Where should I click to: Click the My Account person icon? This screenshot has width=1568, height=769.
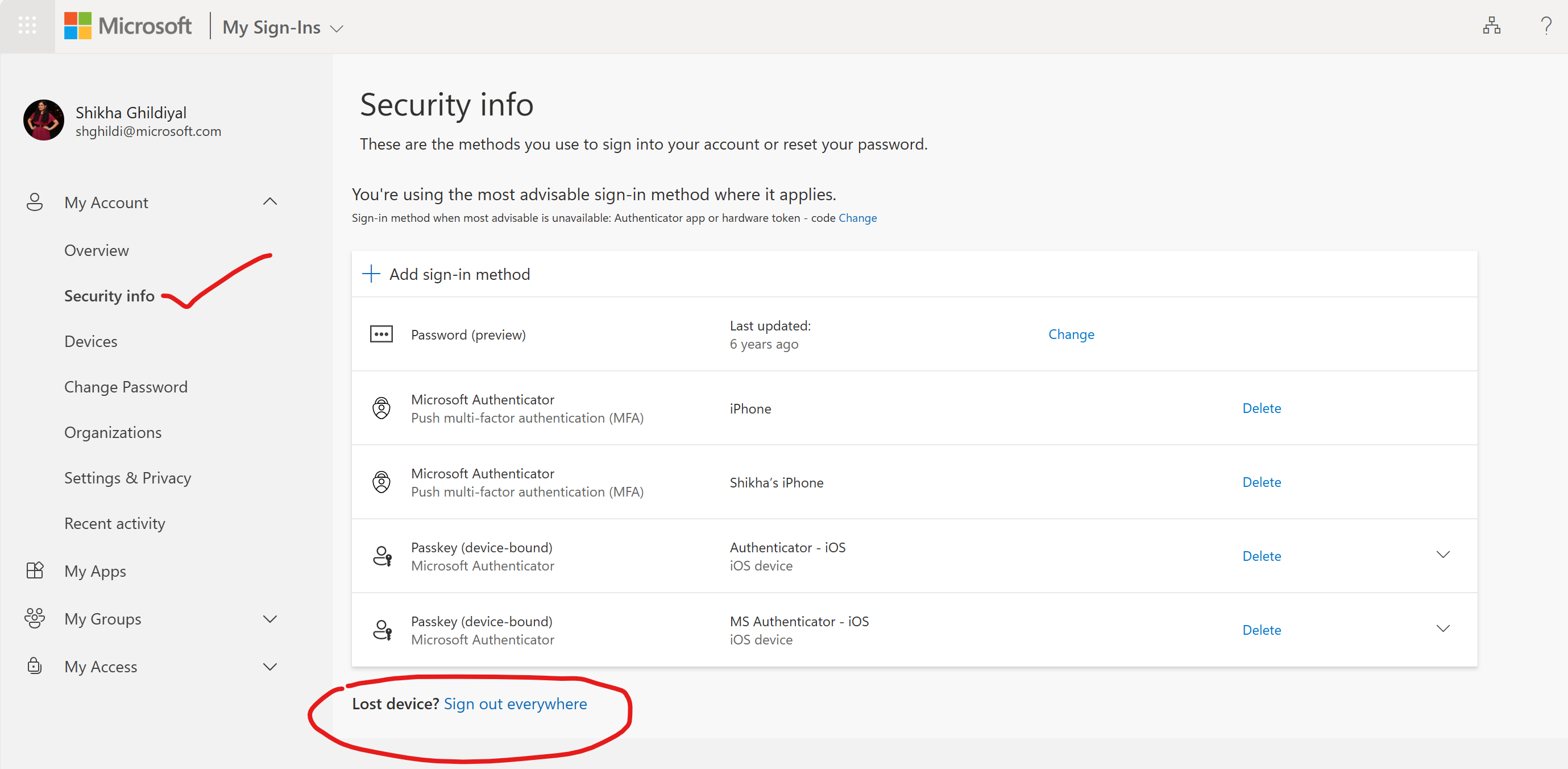[35, 202]
